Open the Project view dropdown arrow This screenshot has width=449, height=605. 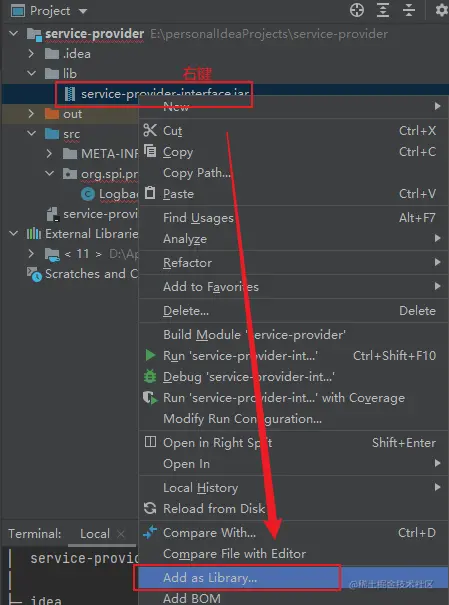83,11
